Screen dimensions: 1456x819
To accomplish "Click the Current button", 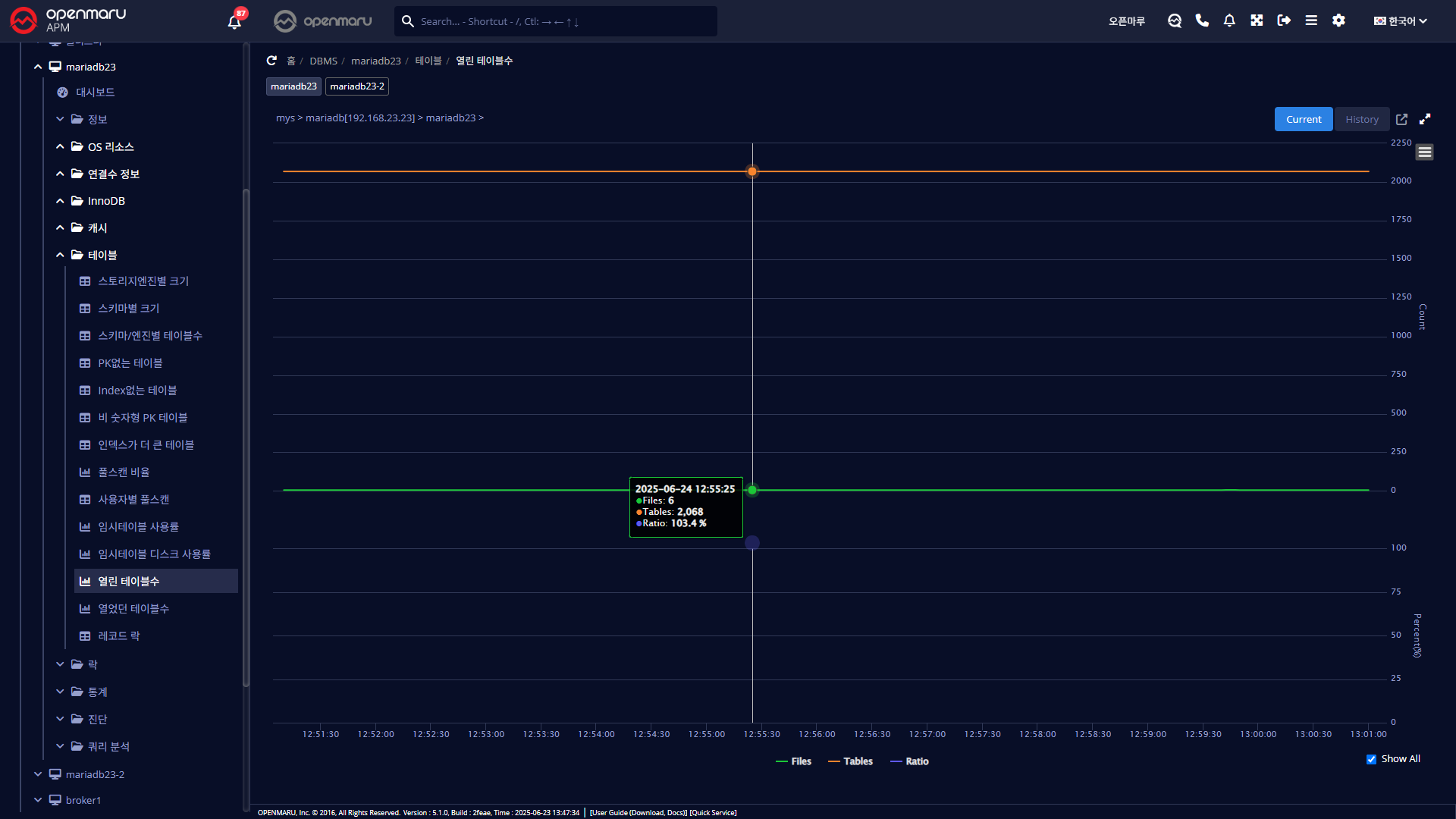I will pos(1303,119).
